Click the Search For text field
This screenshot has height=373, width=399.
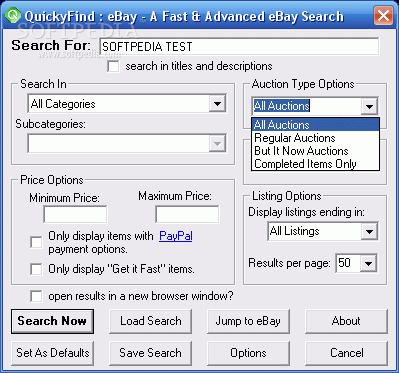239,46
